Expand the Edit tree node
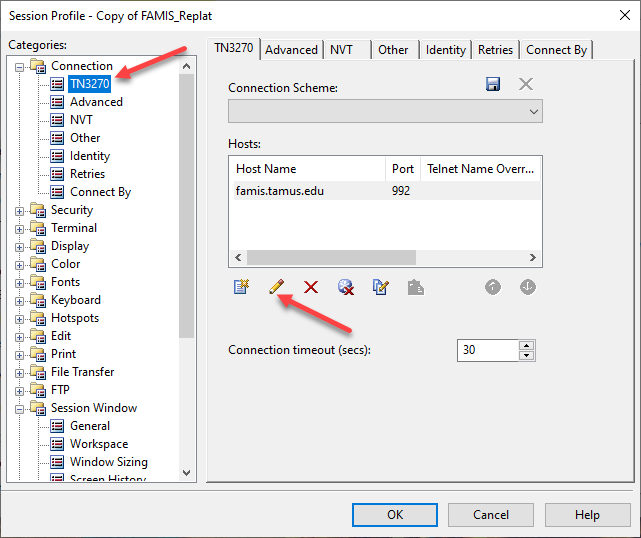The width and height of the screenshot is (641, 538). pyautogui.click(x=19, y=337)
